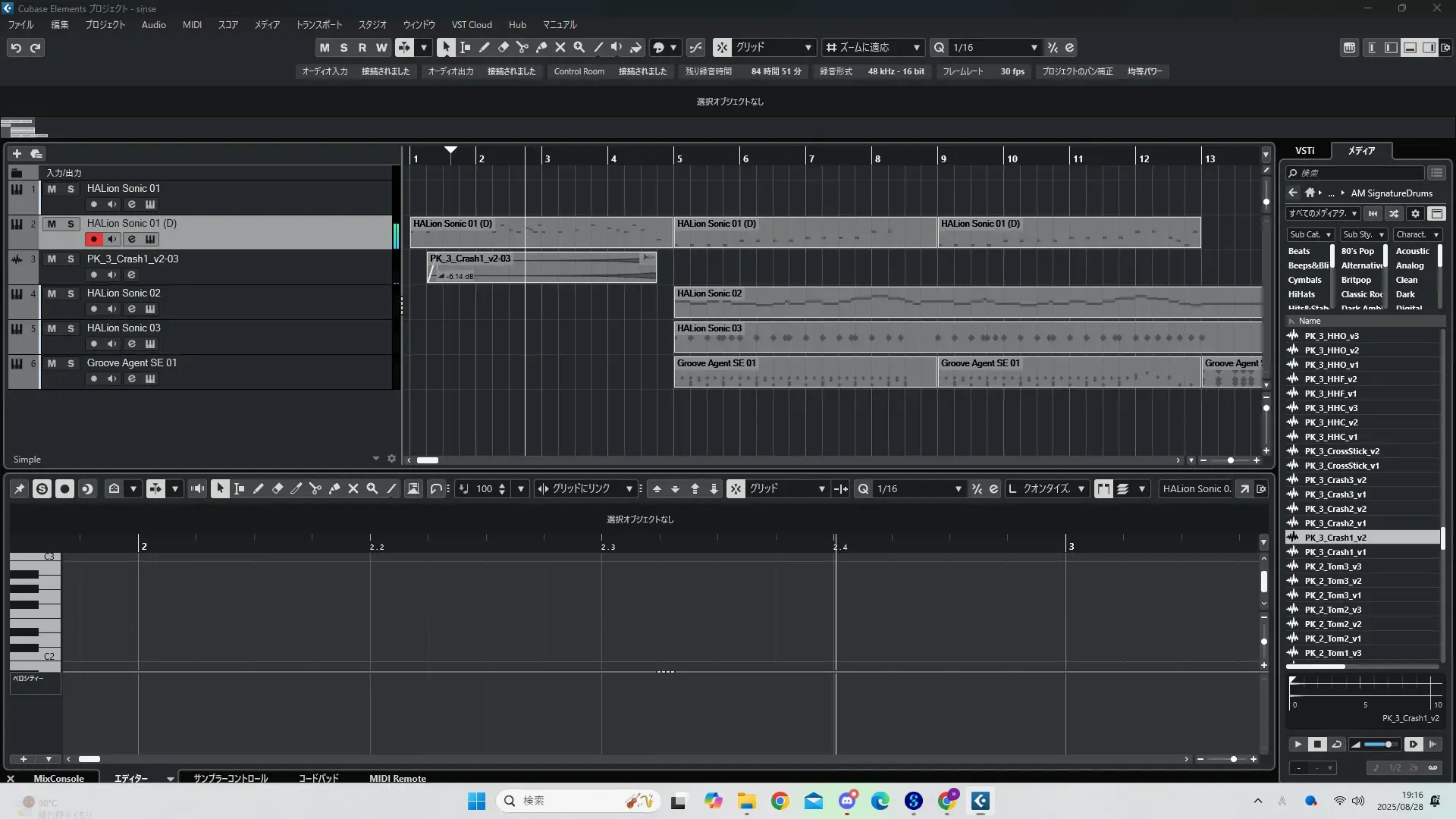Select the Cymbals category filter
Image resolution: width=1456 pixels, height=819 pixels.
[1304, 280]
